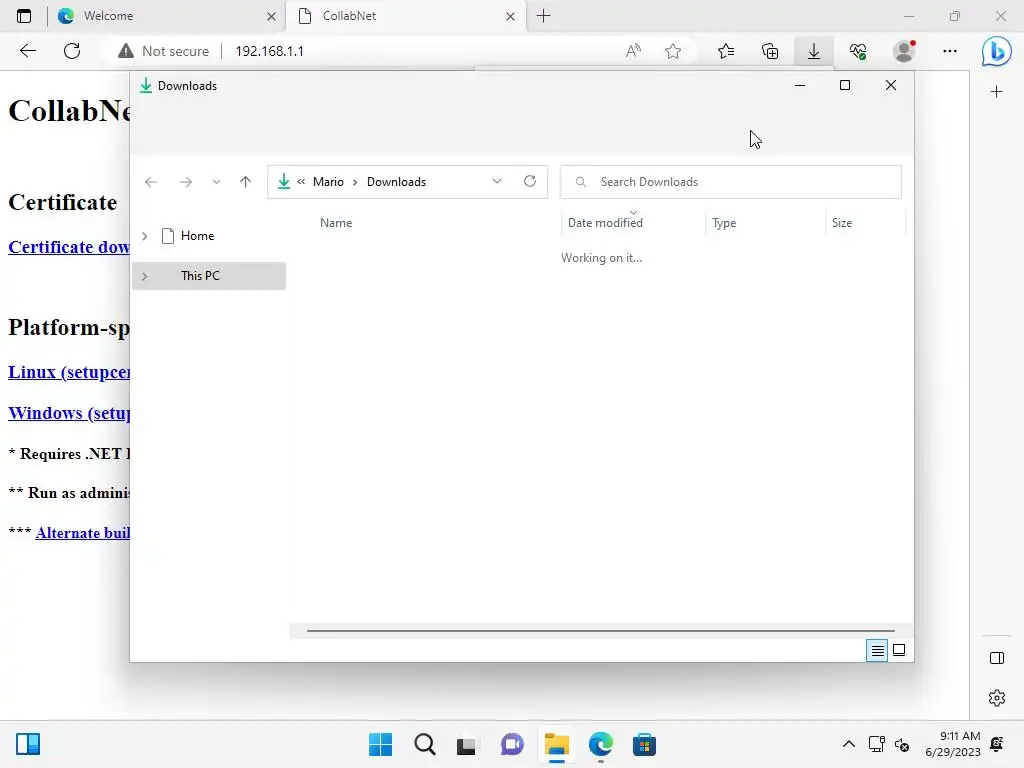This screenshot has height=768, width=1024.
Task: Open the Edge Downloads toolbar button
Action: tap(814, 51)
